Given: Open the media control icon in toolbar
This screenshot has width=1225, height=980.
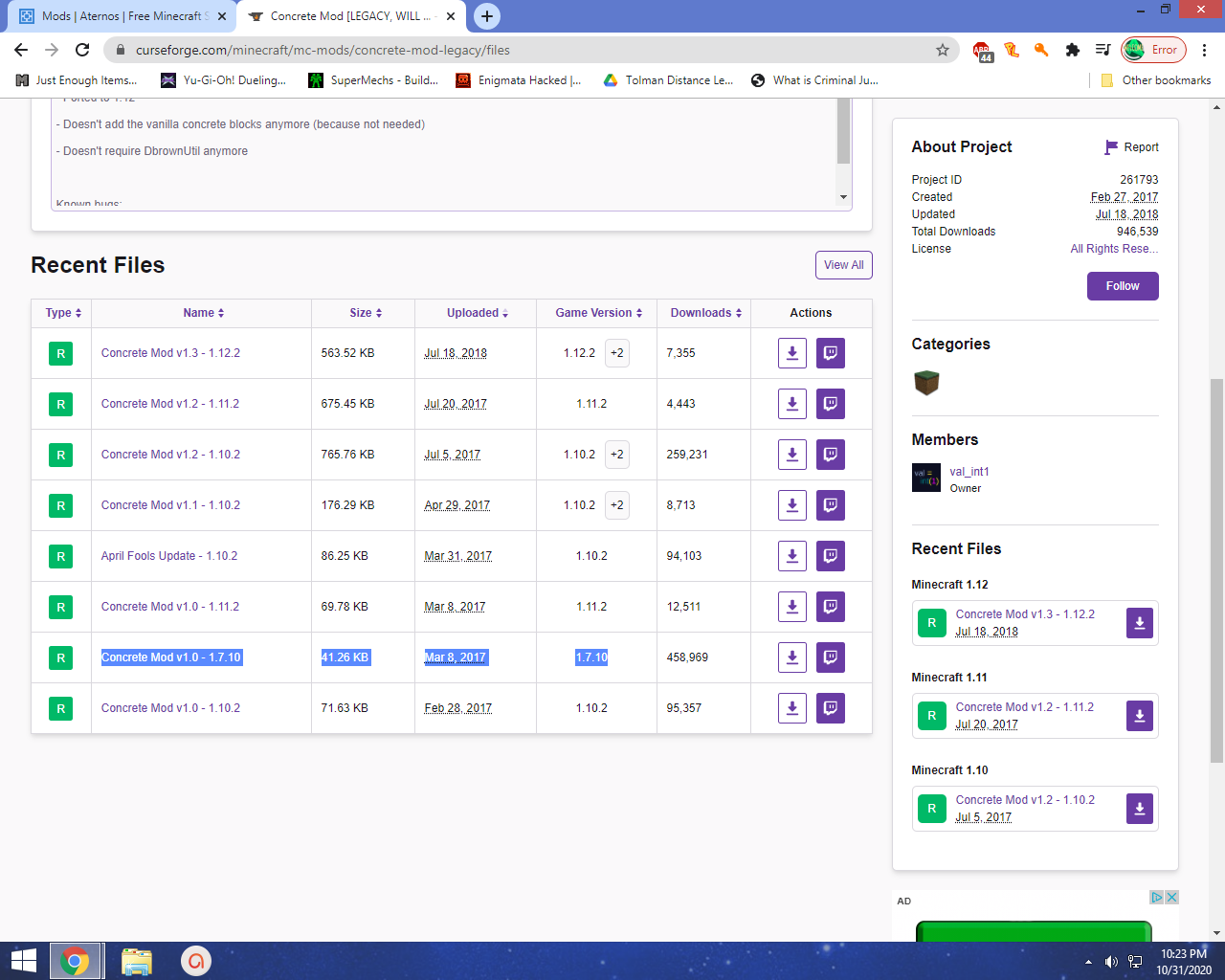Looking at the screenshot, I should coord(1103,50).
